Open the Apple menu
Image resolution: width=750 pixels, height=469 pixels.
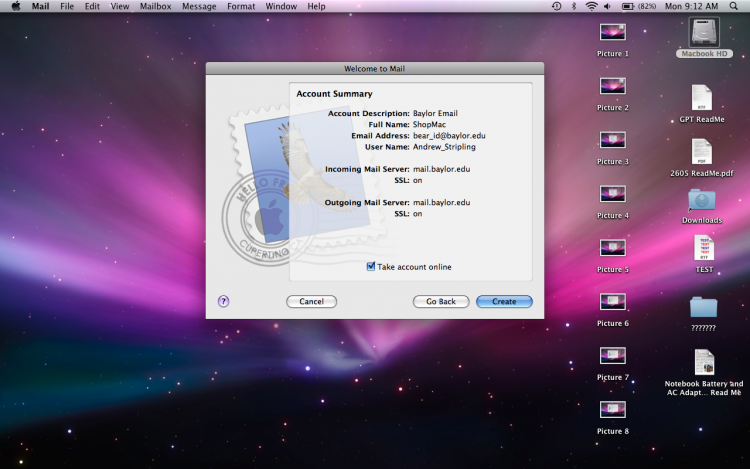[16, 6]
